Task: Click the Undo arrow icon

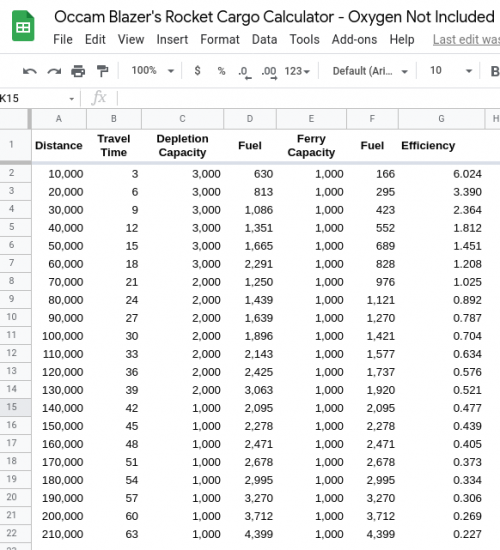Action: pyautogui.click(x=29, y=72)
